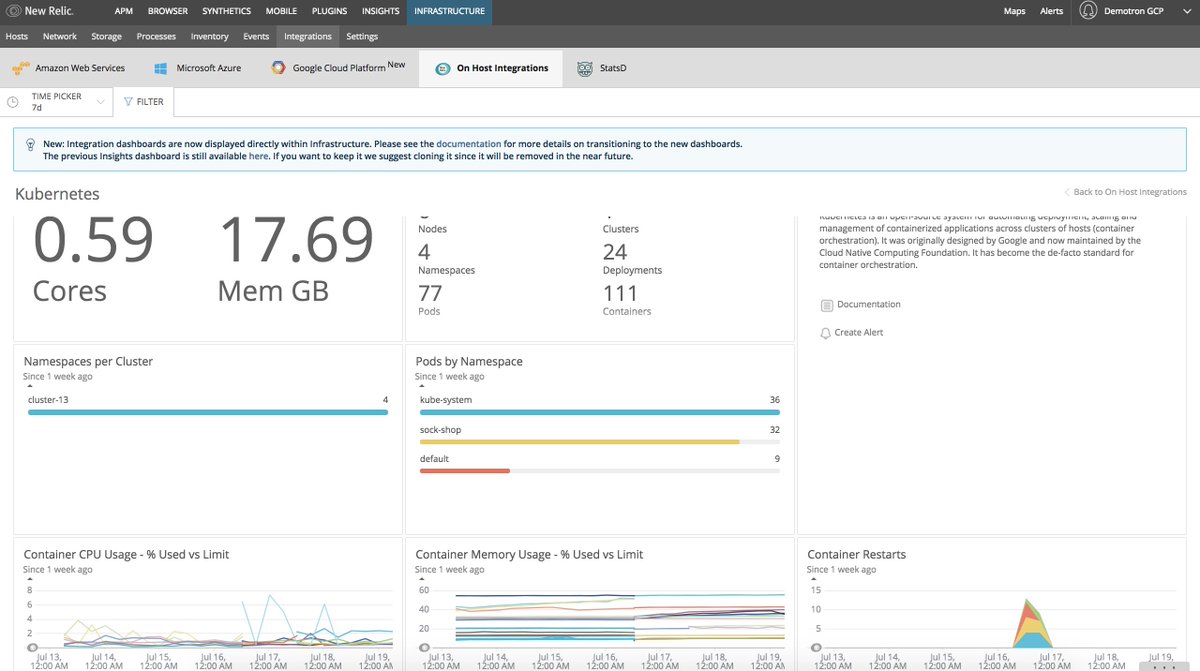Click the 'here' link for previous dashboard
1200x671 pixels.
pos(258,156)
